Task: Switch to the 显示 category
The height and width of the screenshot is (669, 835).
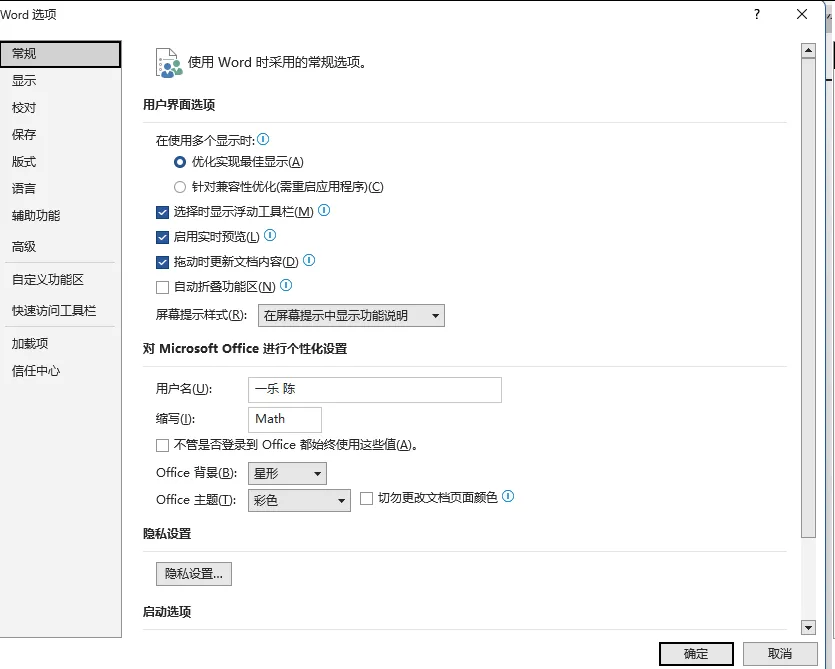Action: (x=60, y=81)
